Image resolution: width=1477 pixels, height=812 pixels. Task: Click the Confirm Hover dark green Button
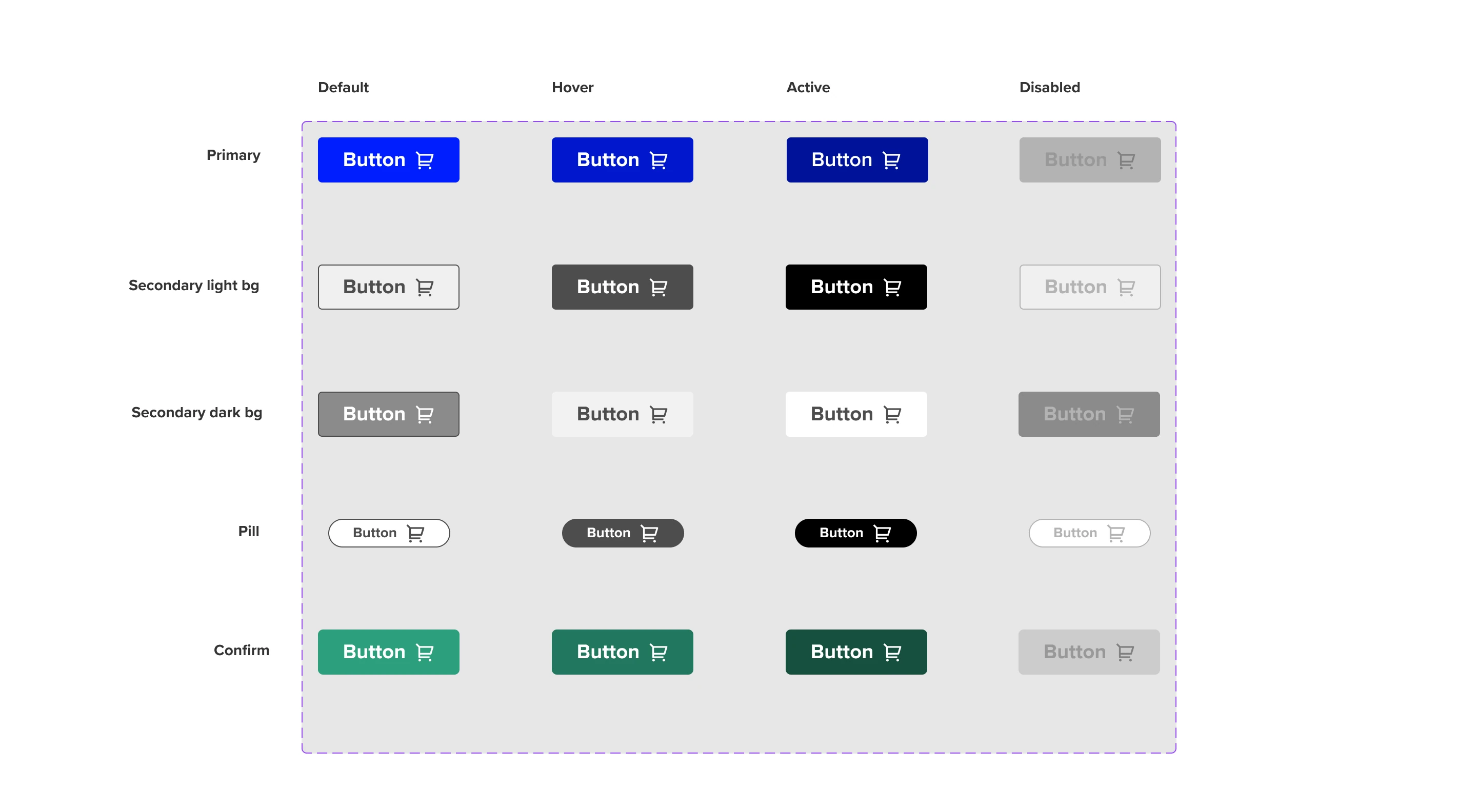point(622,652)
